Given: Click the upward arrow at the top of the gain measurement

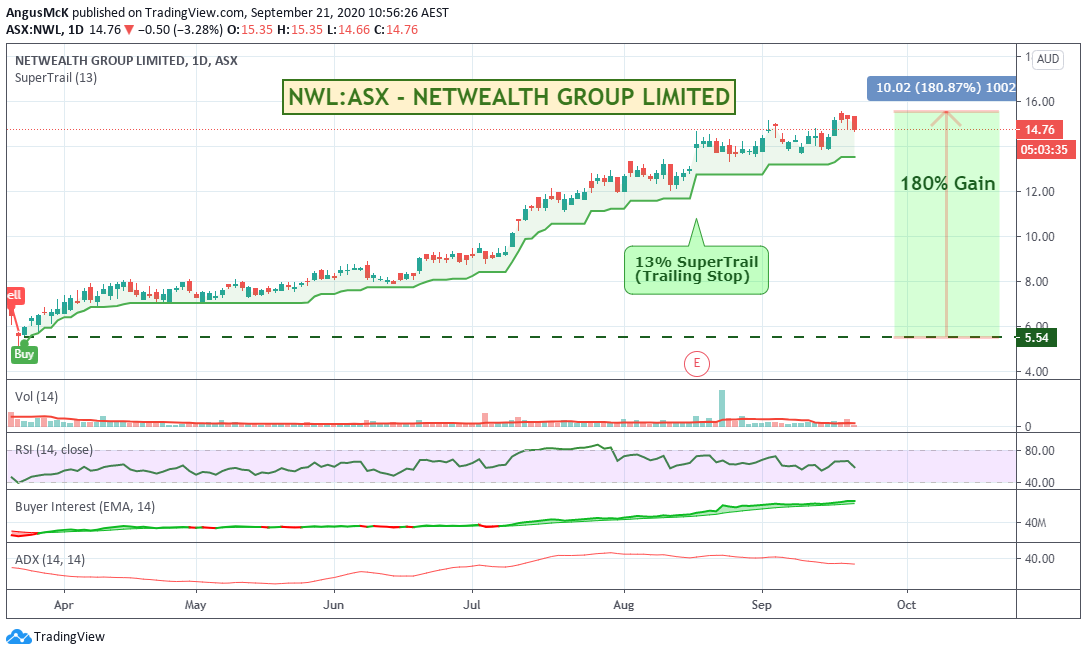Looking at the screenshot, I should (946, 118).
